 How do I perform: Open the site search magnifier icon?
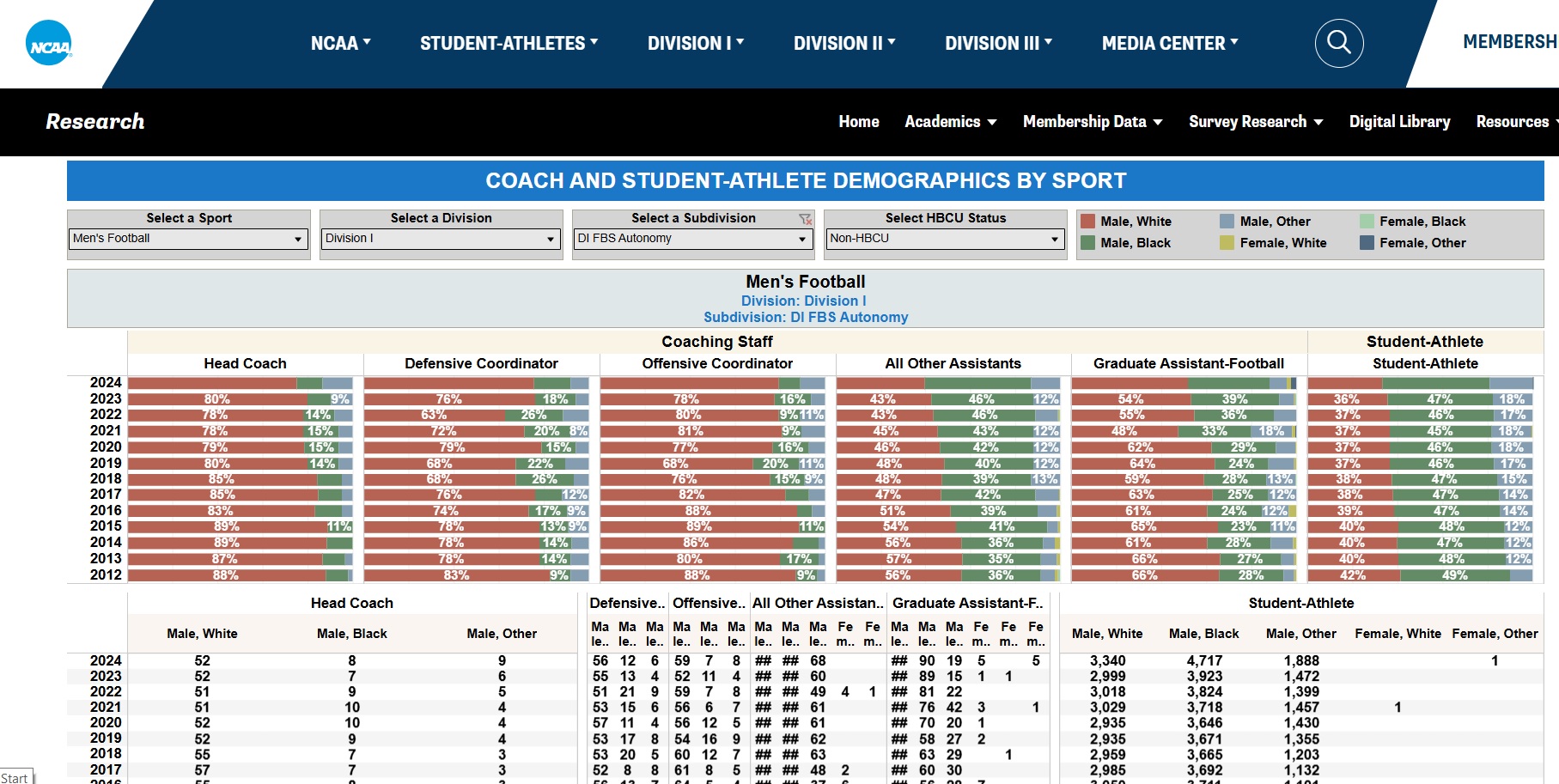tap(1339, 43)
